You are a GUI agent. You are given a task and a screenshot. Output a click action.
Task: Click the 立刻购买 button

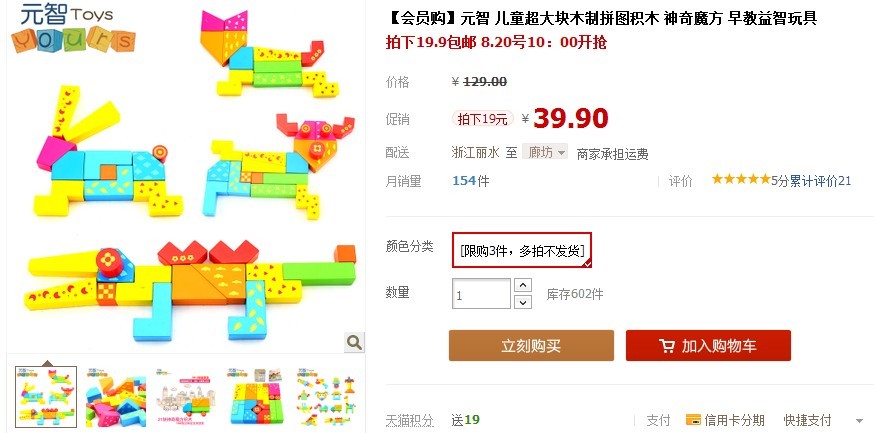(x=531, y=346)
